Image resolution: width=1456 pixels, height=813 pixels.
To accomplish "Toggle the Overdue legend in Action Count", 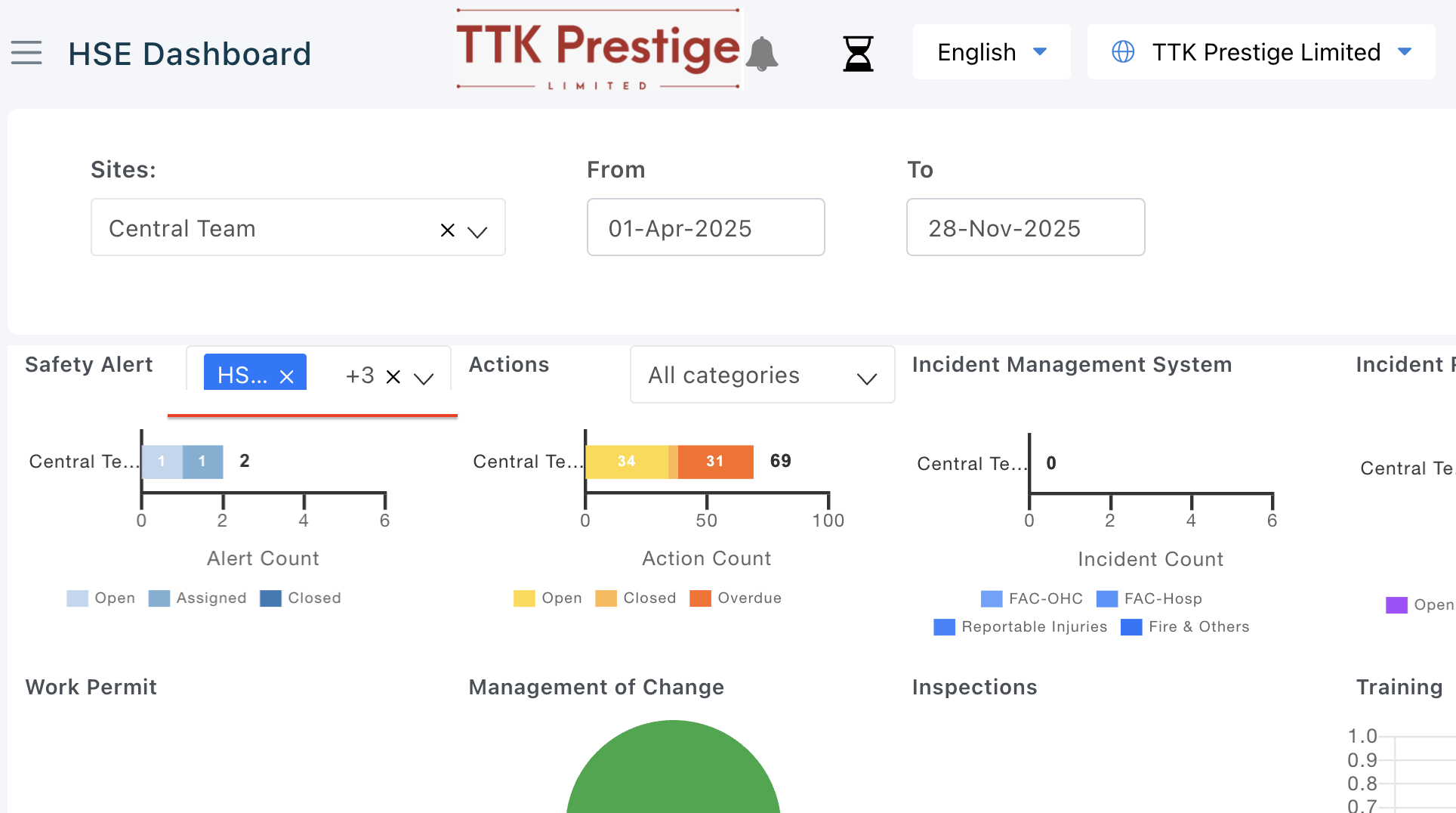I will point(736,598).
